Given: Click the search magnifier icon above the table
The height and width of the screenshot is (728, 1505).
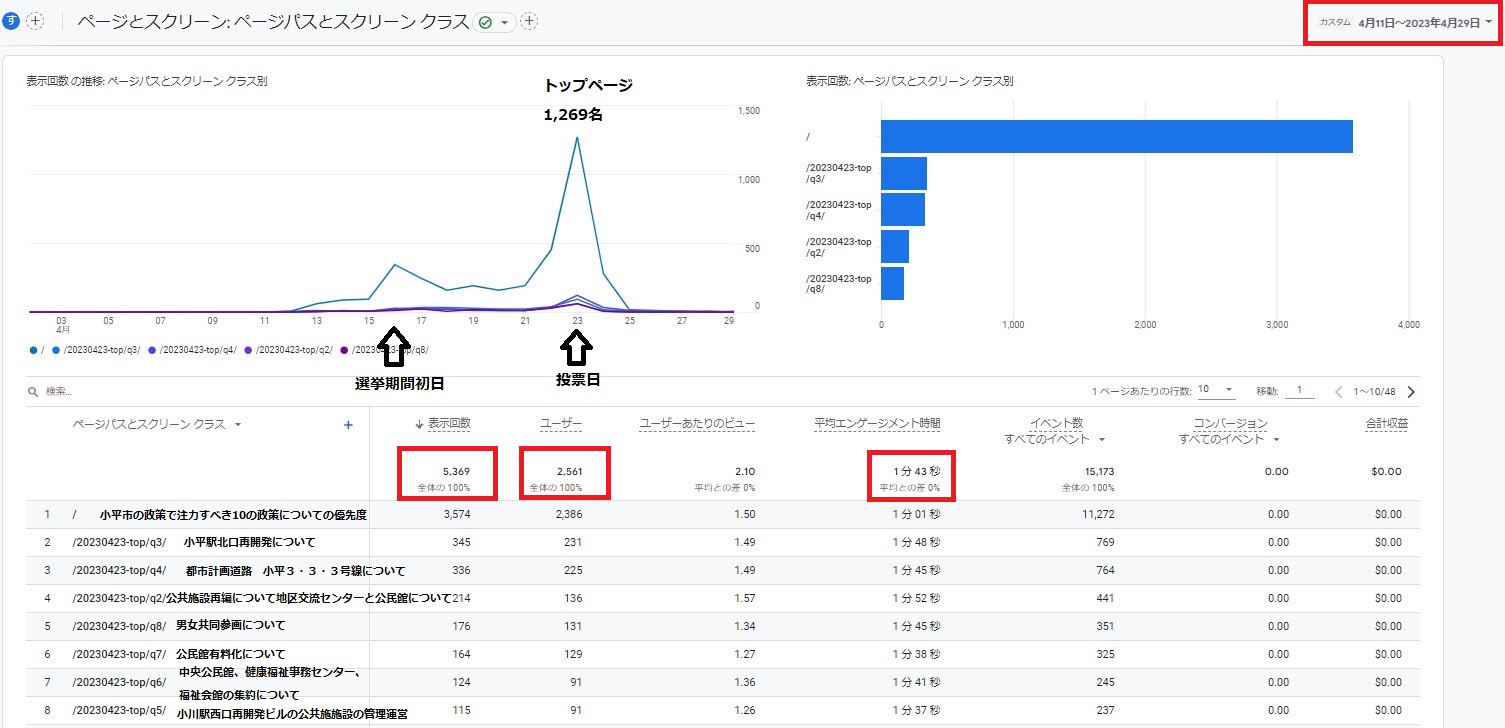Looking at the screenshot, I should point(33,392).
